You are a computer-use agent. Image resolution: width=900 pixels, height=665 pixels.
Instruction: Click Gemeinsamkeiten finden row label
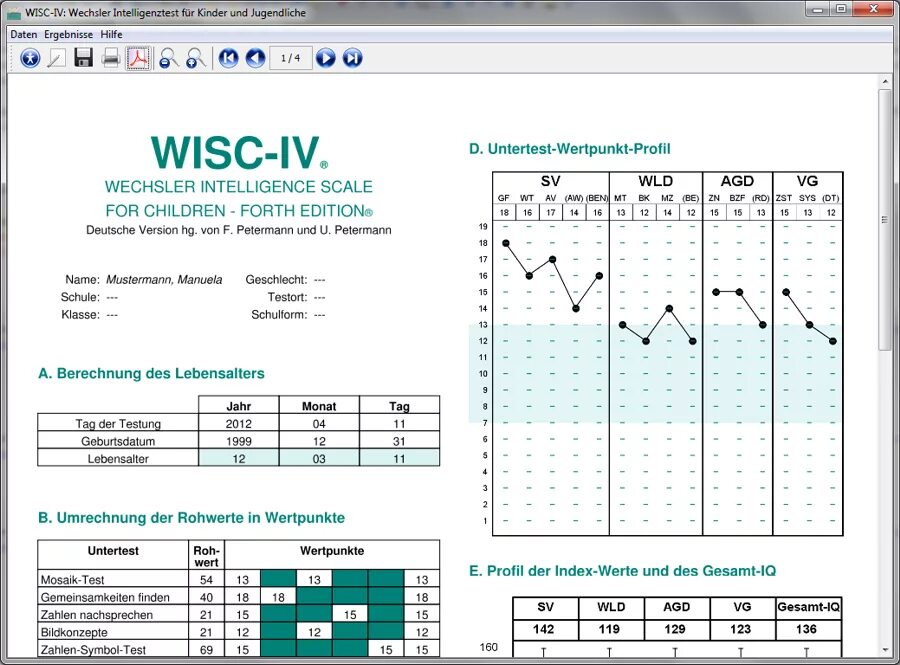click(105, 597)
